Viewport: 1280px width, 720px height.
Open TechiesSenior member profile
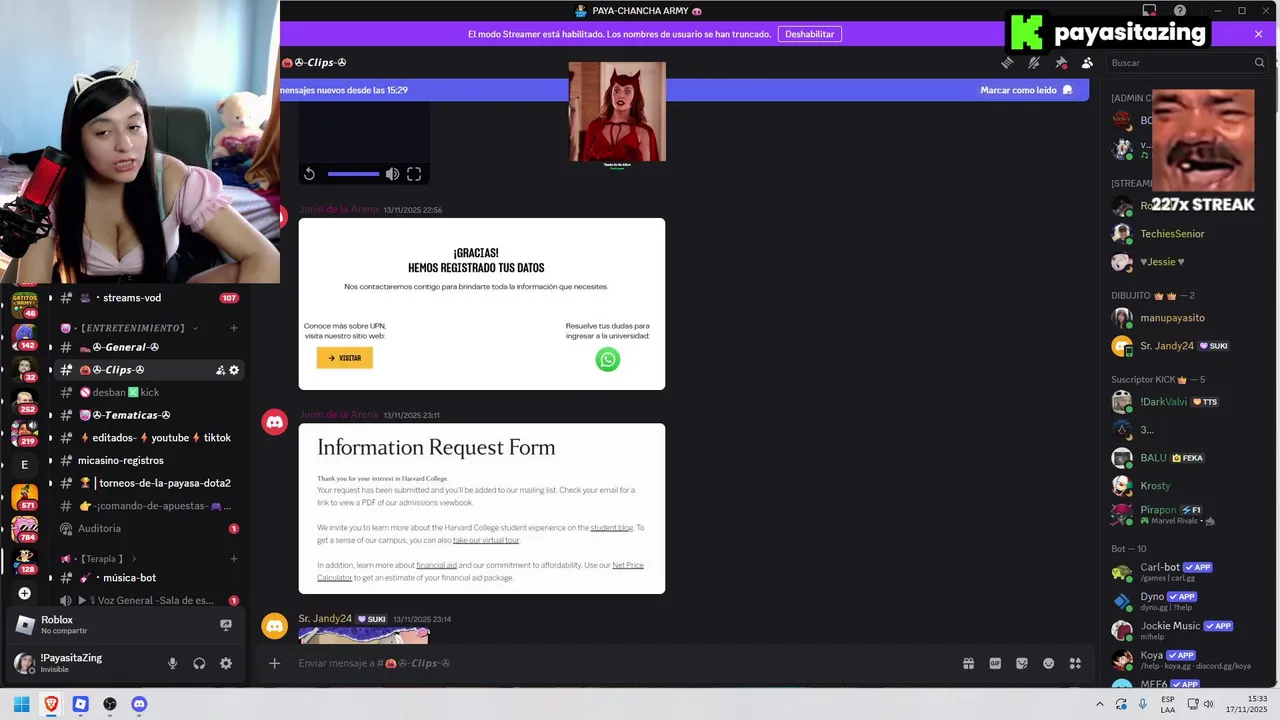click(1187, 234)
